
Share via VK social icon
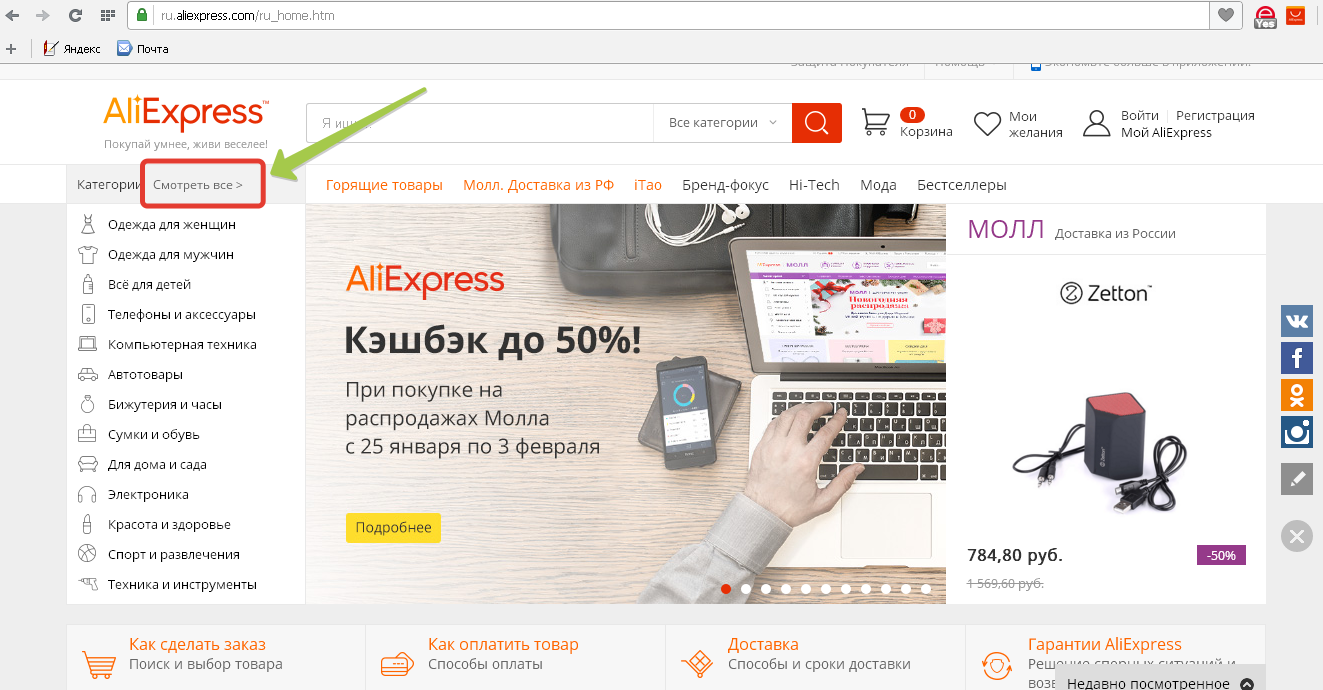[x=1297, y=321]
